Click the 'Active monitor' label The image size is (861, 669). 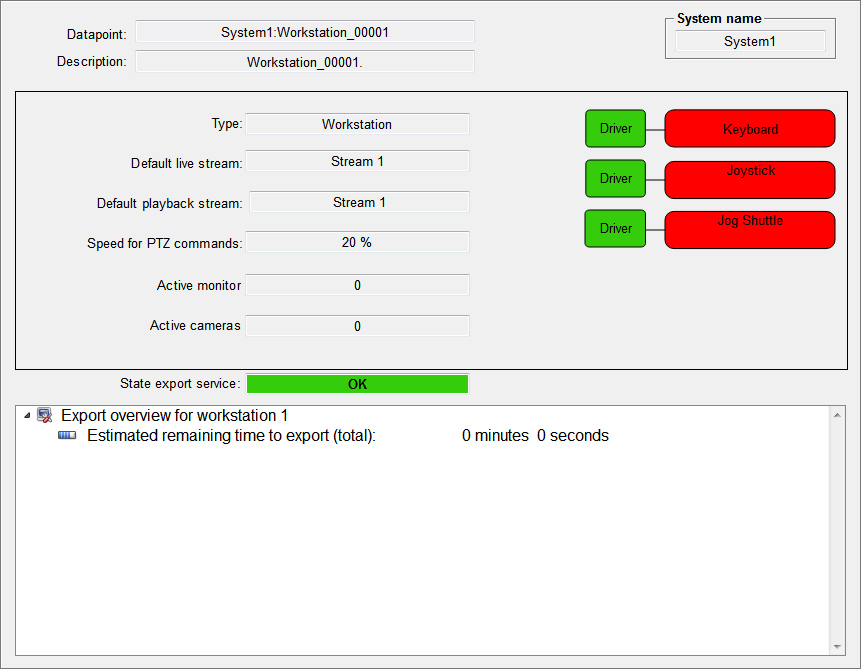point(199,285)
